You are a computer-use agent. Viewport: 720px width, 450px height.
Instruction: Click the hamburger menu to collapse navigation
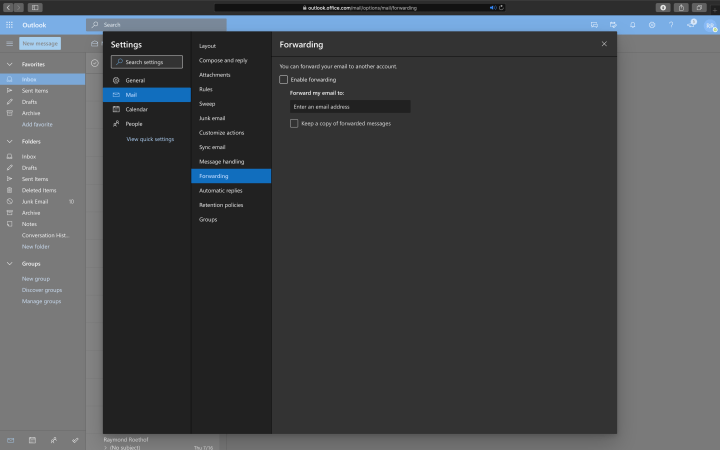click(9, 43)
